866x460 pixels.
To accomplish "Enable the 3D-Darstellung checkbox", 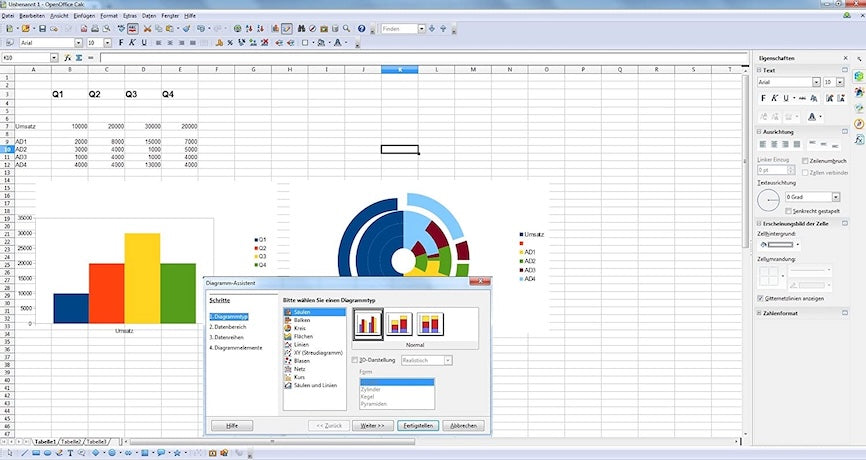I will pyautogui.click(x=355, y=360).
